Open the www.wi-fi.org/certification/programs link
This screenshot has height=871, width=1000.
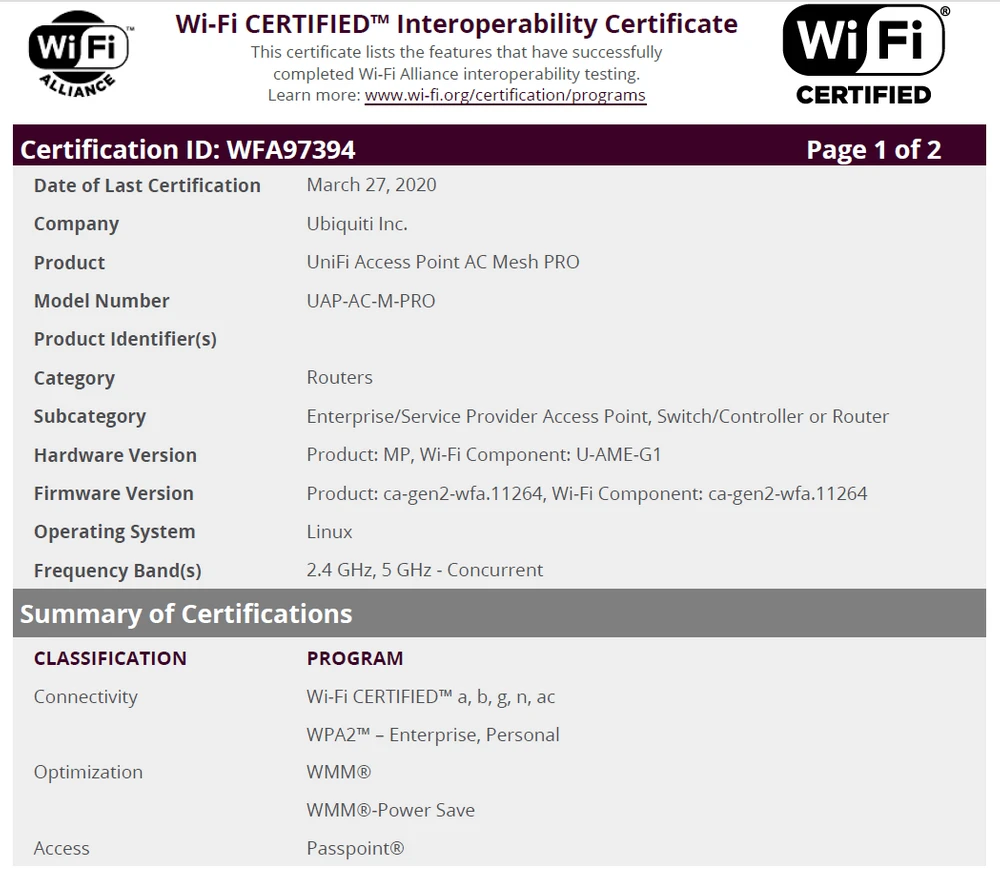[506, 95]
